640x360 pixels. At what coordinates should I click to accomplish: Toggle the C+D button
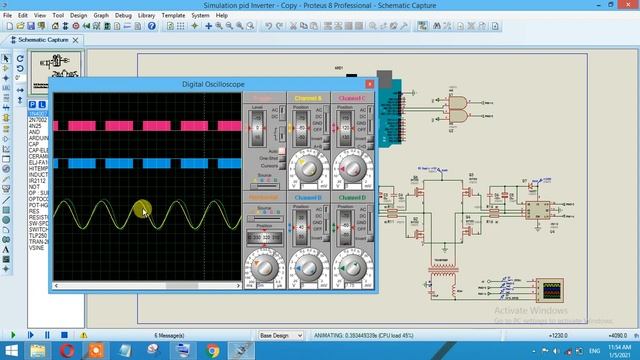tap(370, 146)
